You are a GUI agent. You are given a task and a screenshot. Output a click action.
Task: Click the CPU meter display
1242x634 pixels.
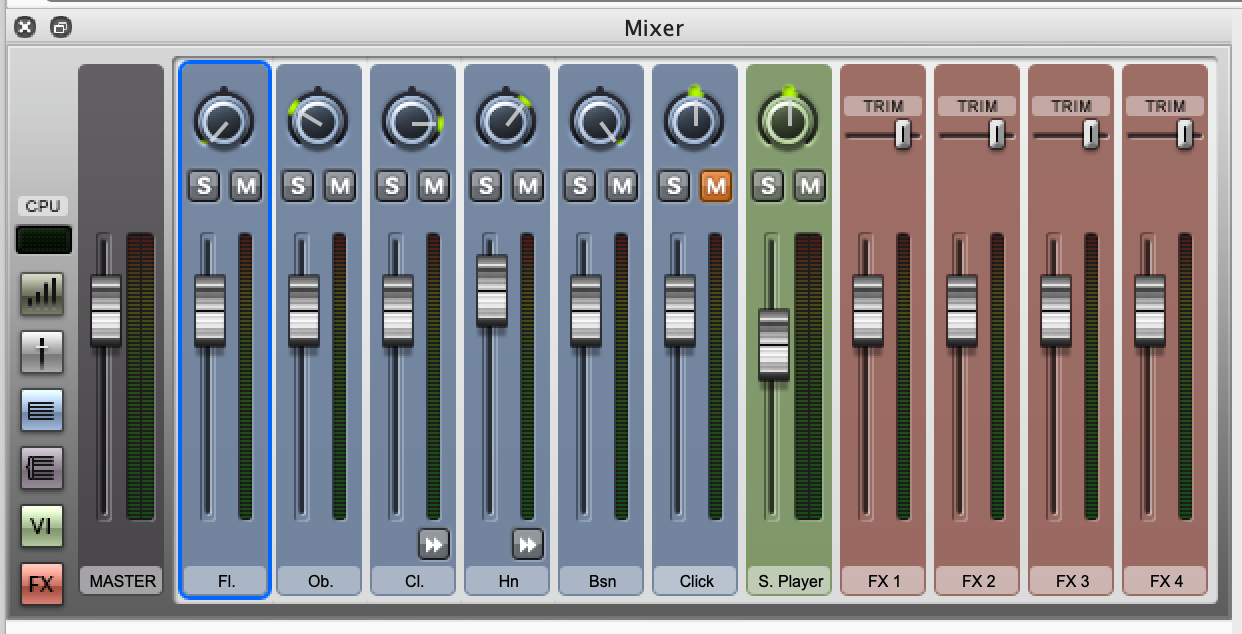click(x=44, y=240)
